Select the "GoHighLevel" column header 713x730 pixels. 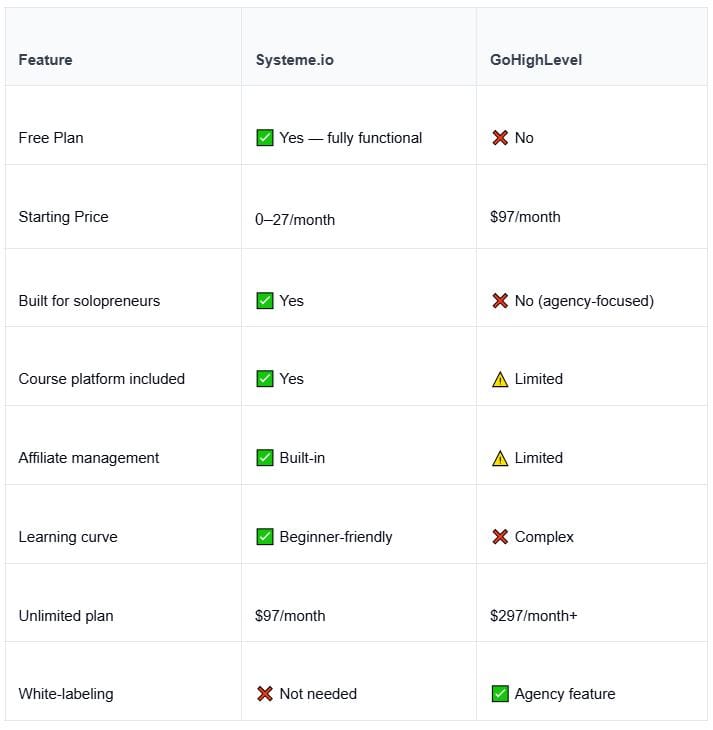click(x=536, y=60)
